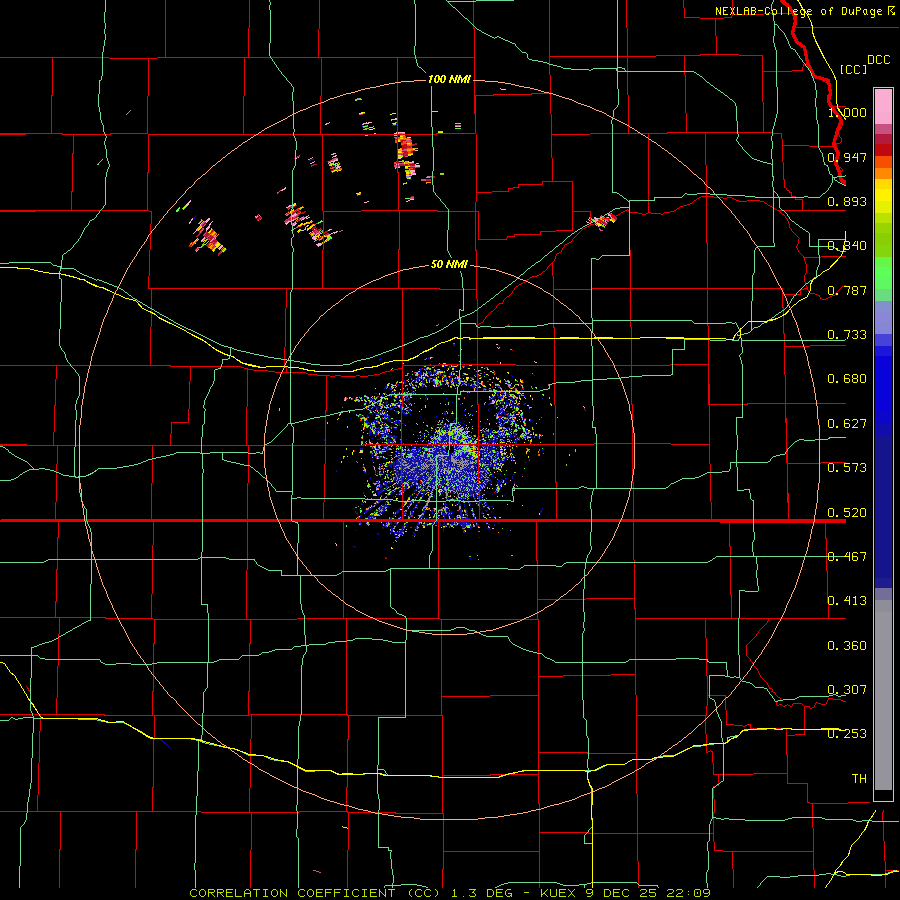Click the 0.360 scale value
The height and width of the screenshot is (900, 900).
(x=847, y=646)
